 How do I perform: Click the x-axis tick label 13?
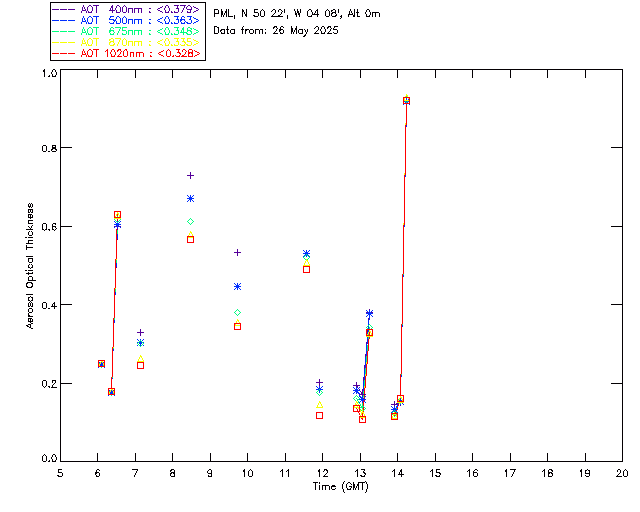tap(360, 473)
